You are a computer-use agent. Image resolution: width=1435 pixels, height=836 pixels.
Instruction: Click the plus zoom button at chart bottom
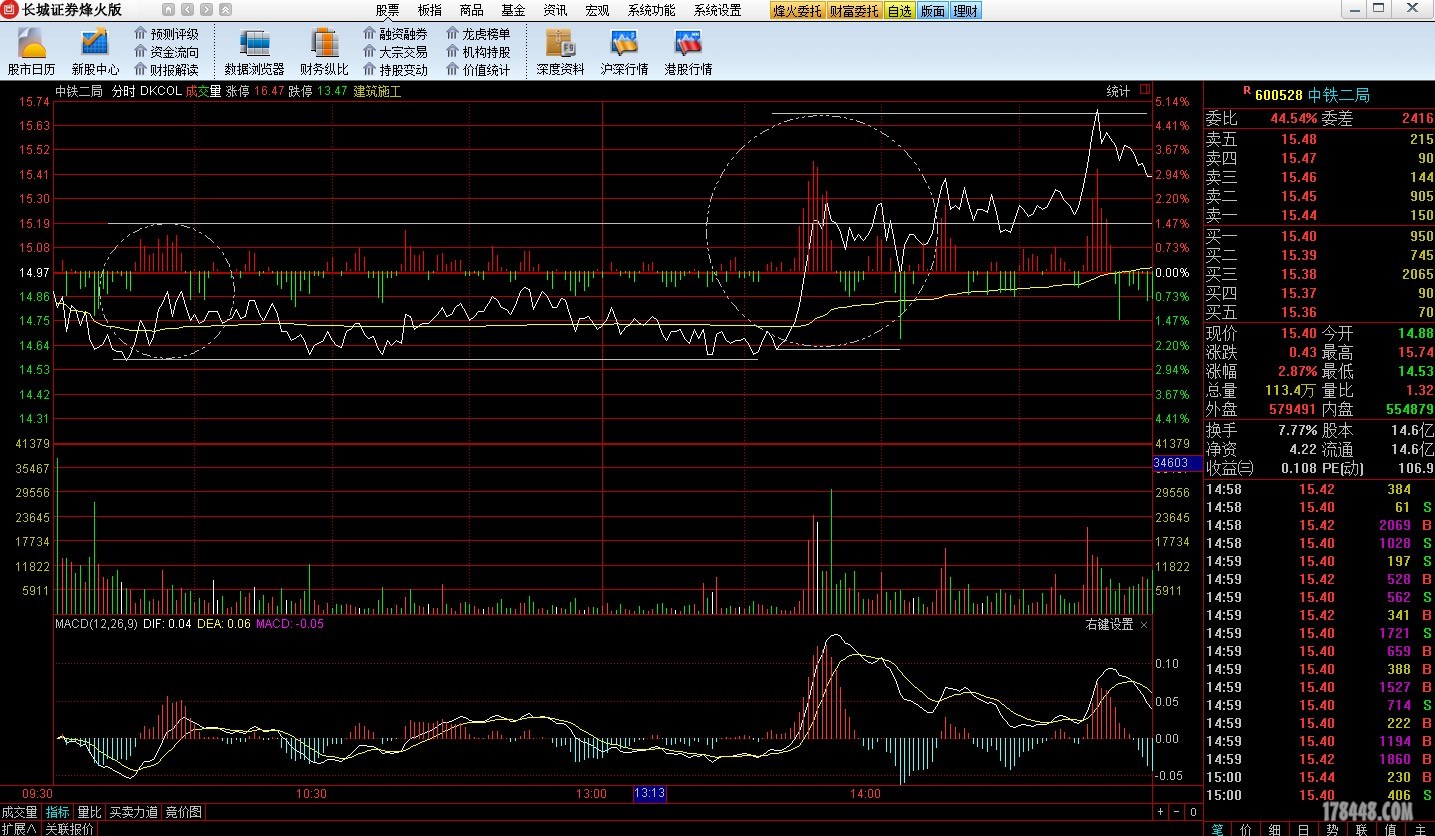[x=1160, y=812]
